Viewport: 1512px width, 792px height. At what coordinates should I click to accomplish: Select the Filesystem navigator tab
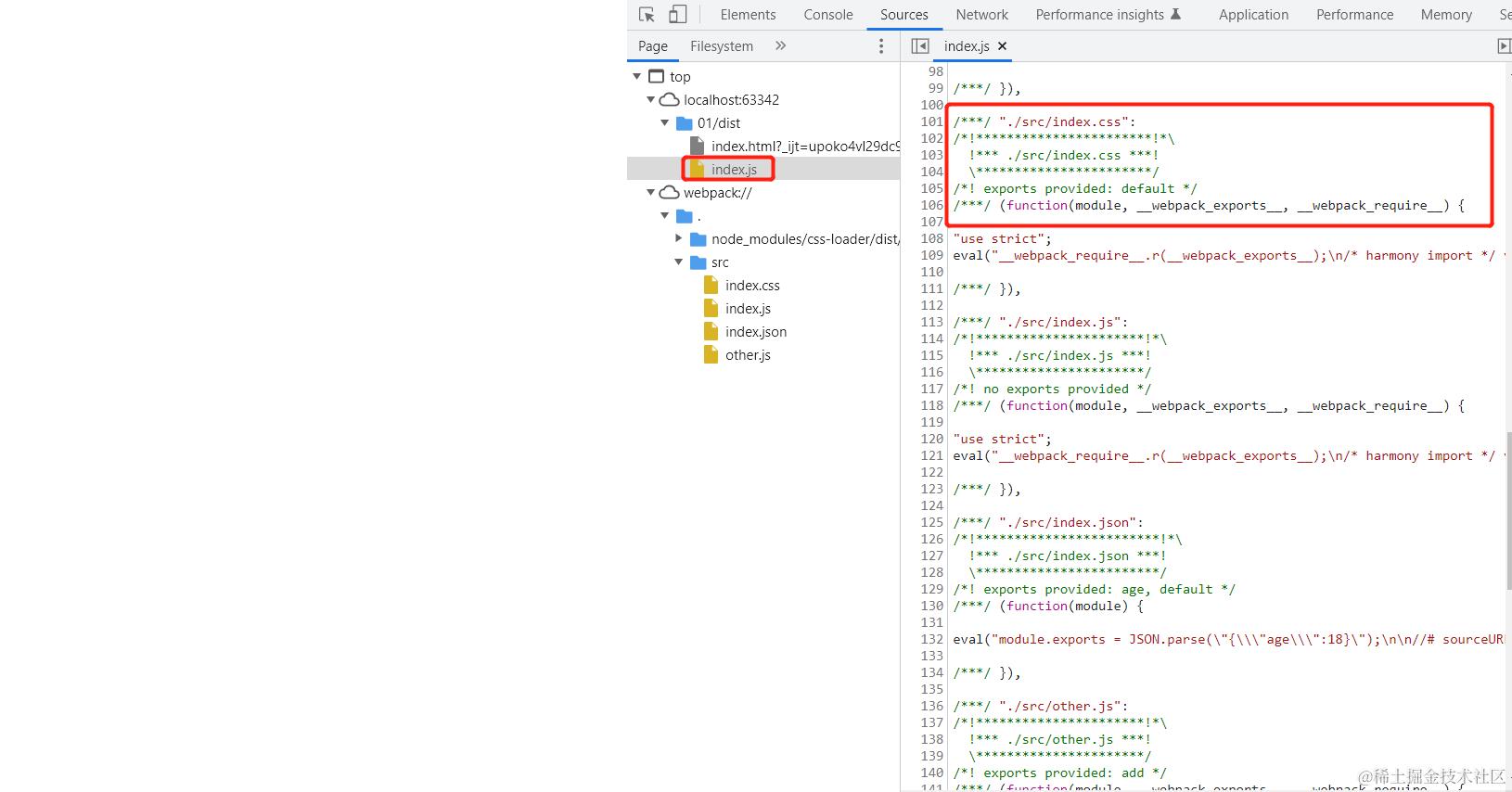coord(722,46)
